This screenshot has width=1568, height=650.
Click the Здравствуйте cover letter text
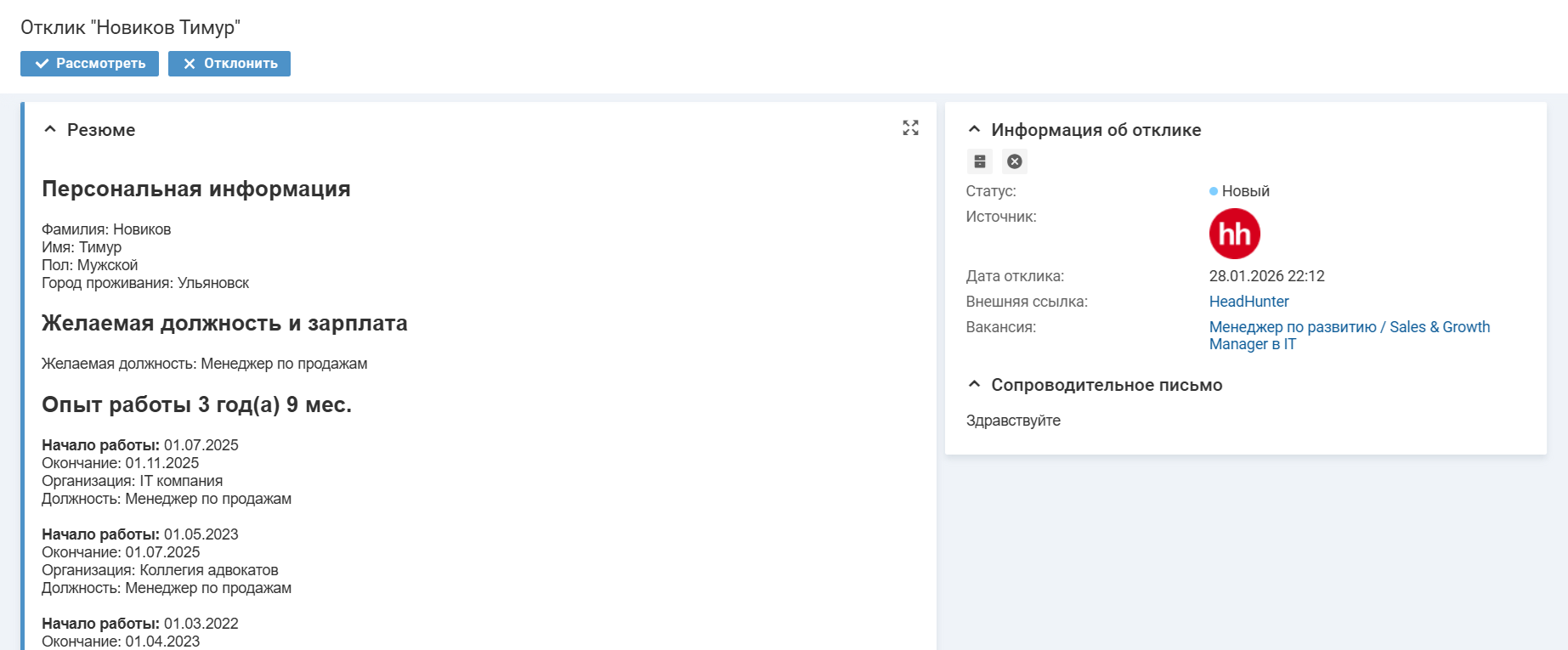(x=1013, y=421)
